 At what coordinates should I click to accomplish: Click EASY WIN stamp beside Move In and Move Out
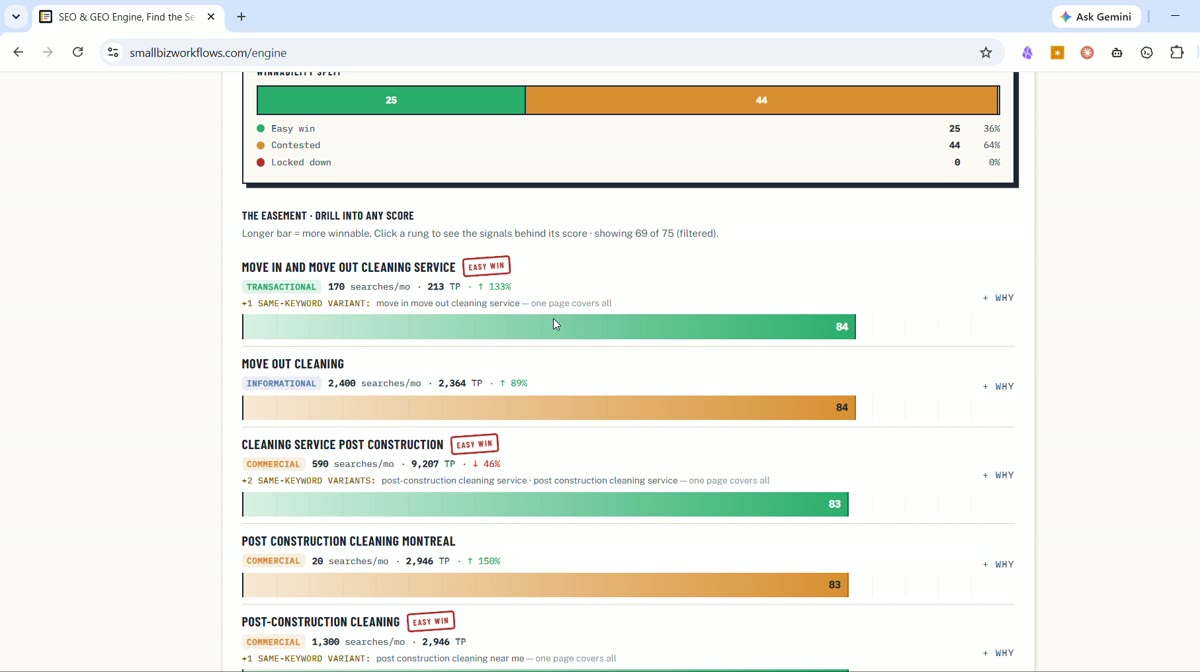click(x=487, y=266)
